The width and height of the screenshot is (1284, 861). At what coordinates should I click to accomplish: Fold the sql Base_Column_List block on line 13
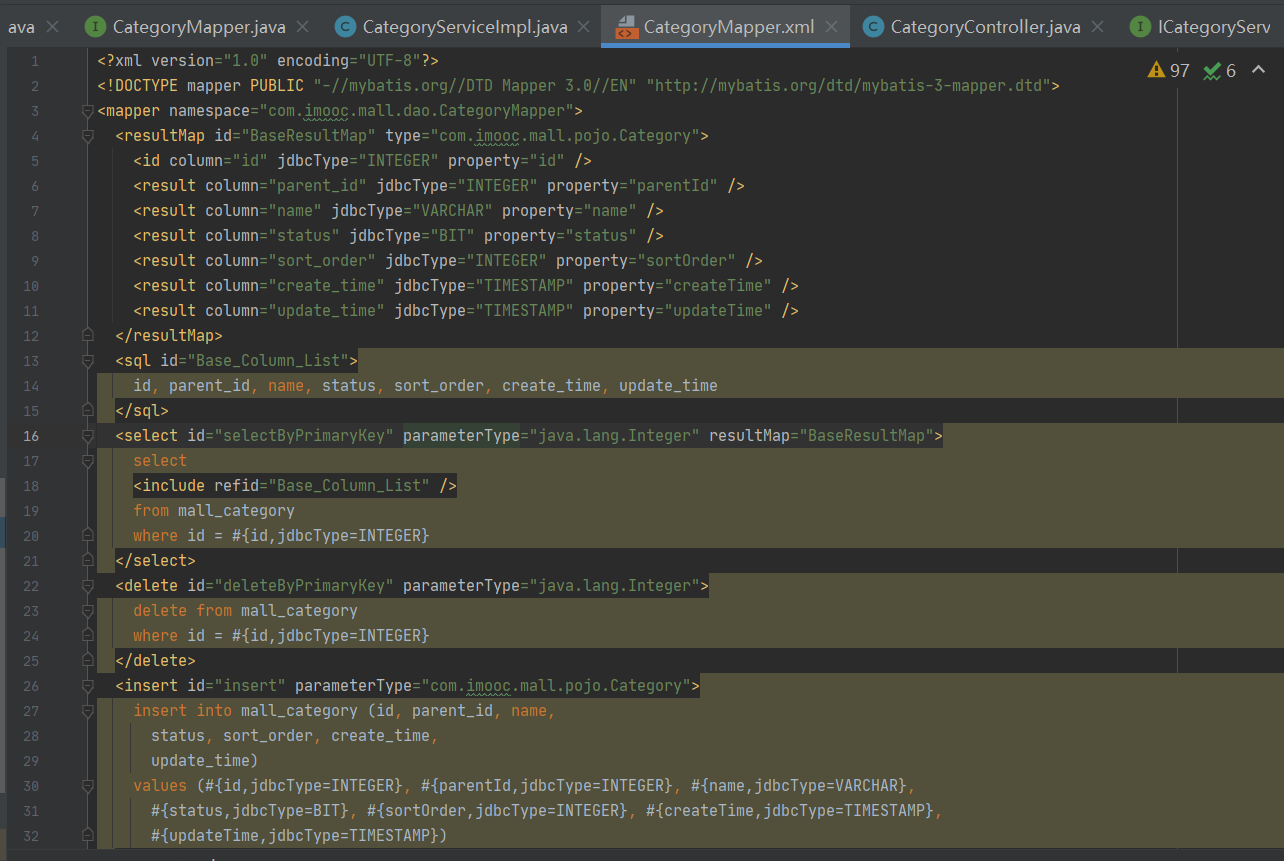tap(88, 361)
